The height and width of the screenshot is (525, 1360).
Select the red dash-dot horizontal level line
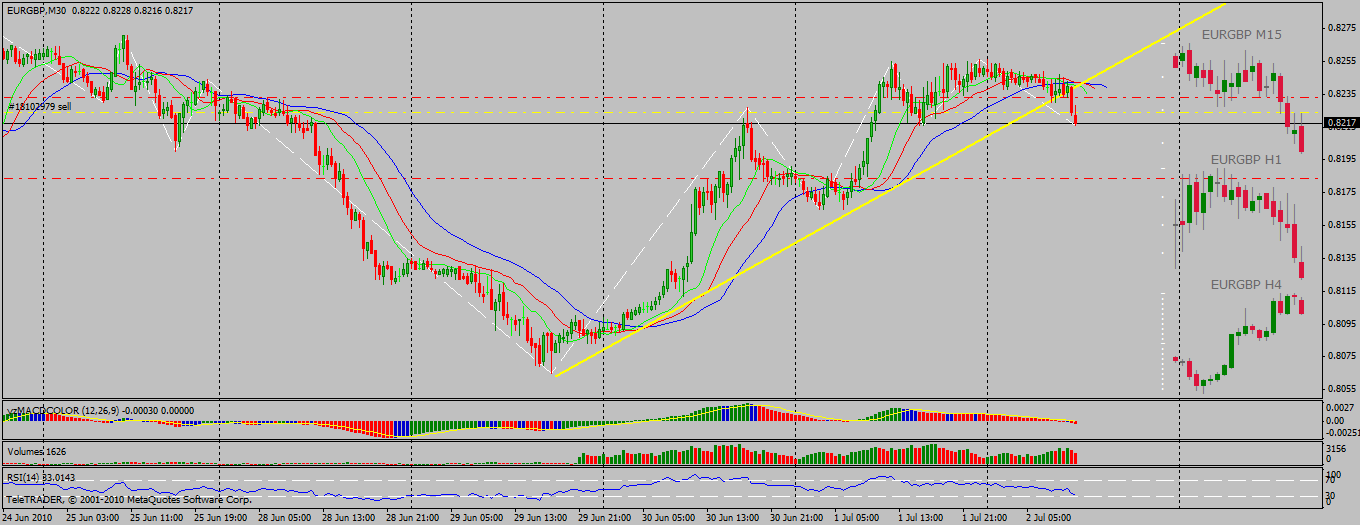tap(660, 178)
